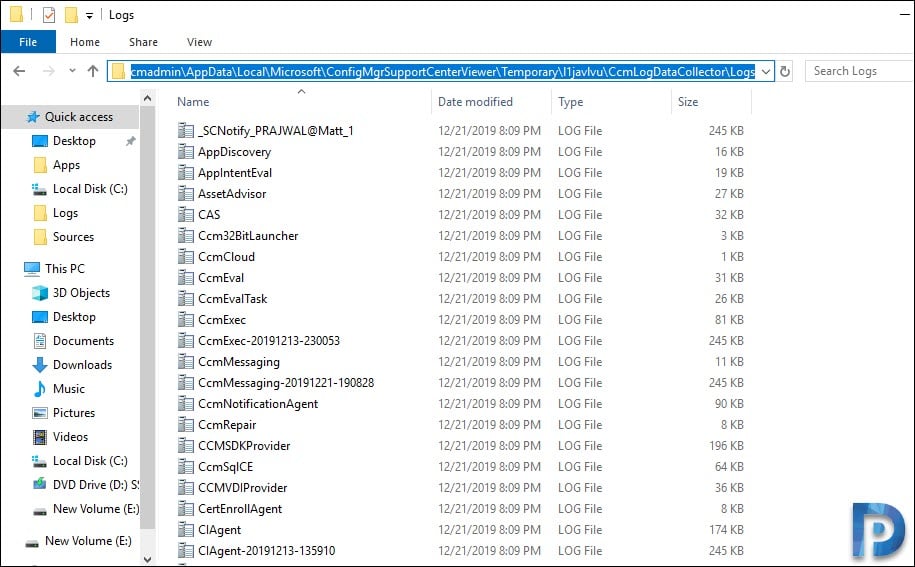Select the CertEnrollAgent file name
Image resolution: width=915 pixels, height=567 pixels.
(x=240, y=509)
